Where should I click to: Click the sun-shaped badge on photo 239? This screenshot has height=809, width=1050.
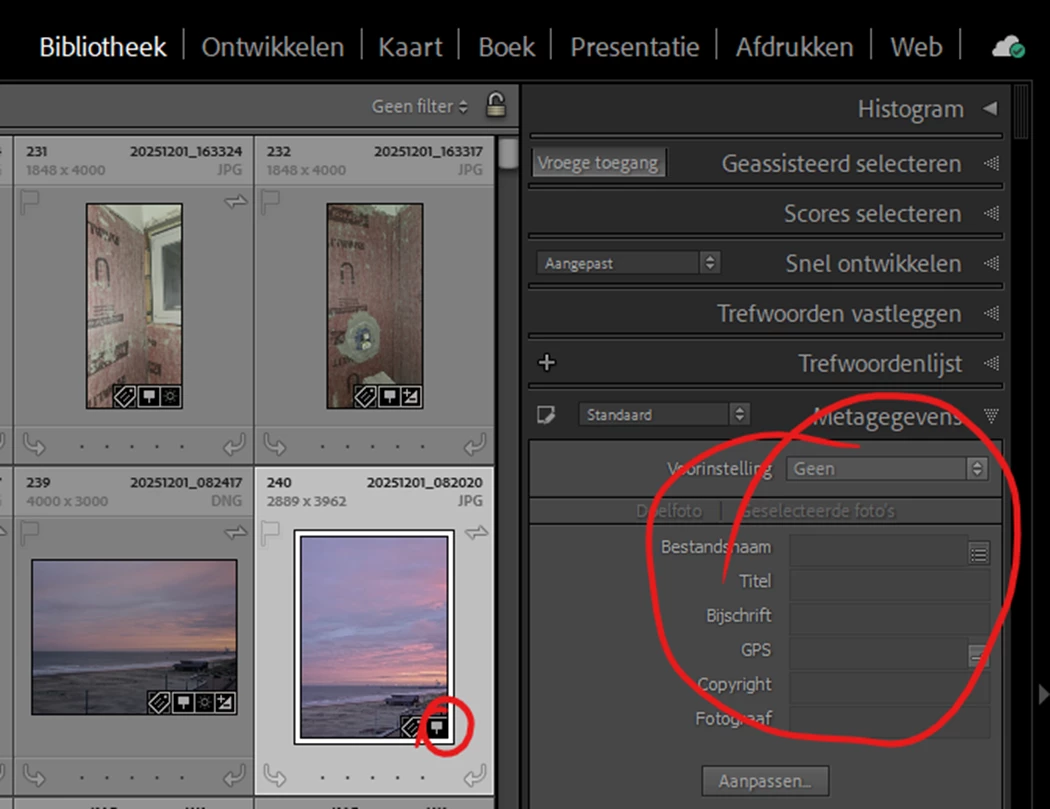pyautogui.click(x=204, y=703)
